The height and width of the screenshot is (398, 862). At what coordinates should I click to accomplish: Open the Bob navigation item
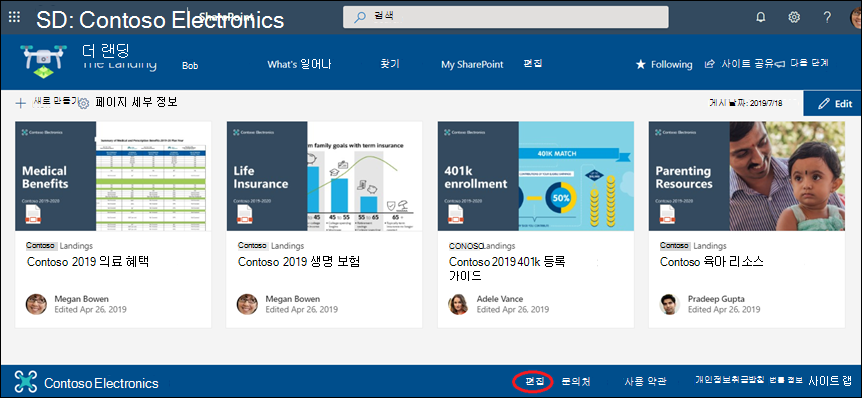point(190,65)
